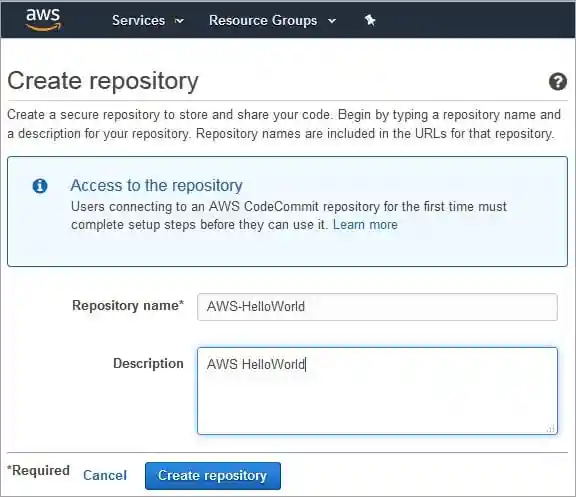Select the Create repository page heading

click(x=103, y=82)
